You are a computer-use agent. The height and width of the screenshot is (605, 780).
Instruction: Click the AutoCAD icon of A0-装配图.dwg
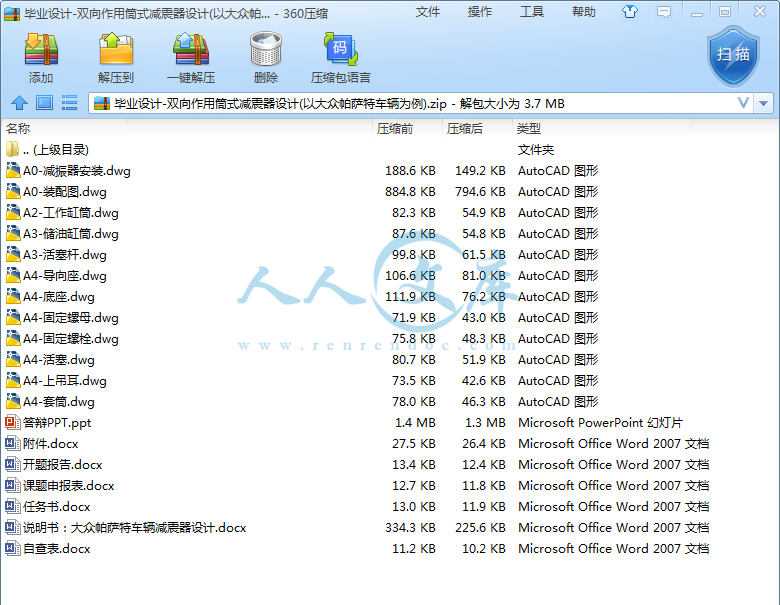click(x=12, y=192)
